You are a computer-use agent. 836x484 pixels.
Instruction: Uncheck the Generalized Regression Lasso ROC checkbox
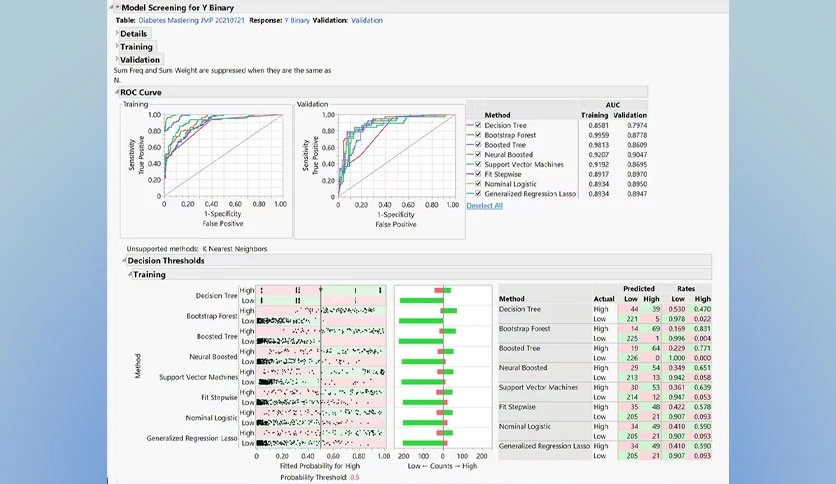tap(478, 193)
